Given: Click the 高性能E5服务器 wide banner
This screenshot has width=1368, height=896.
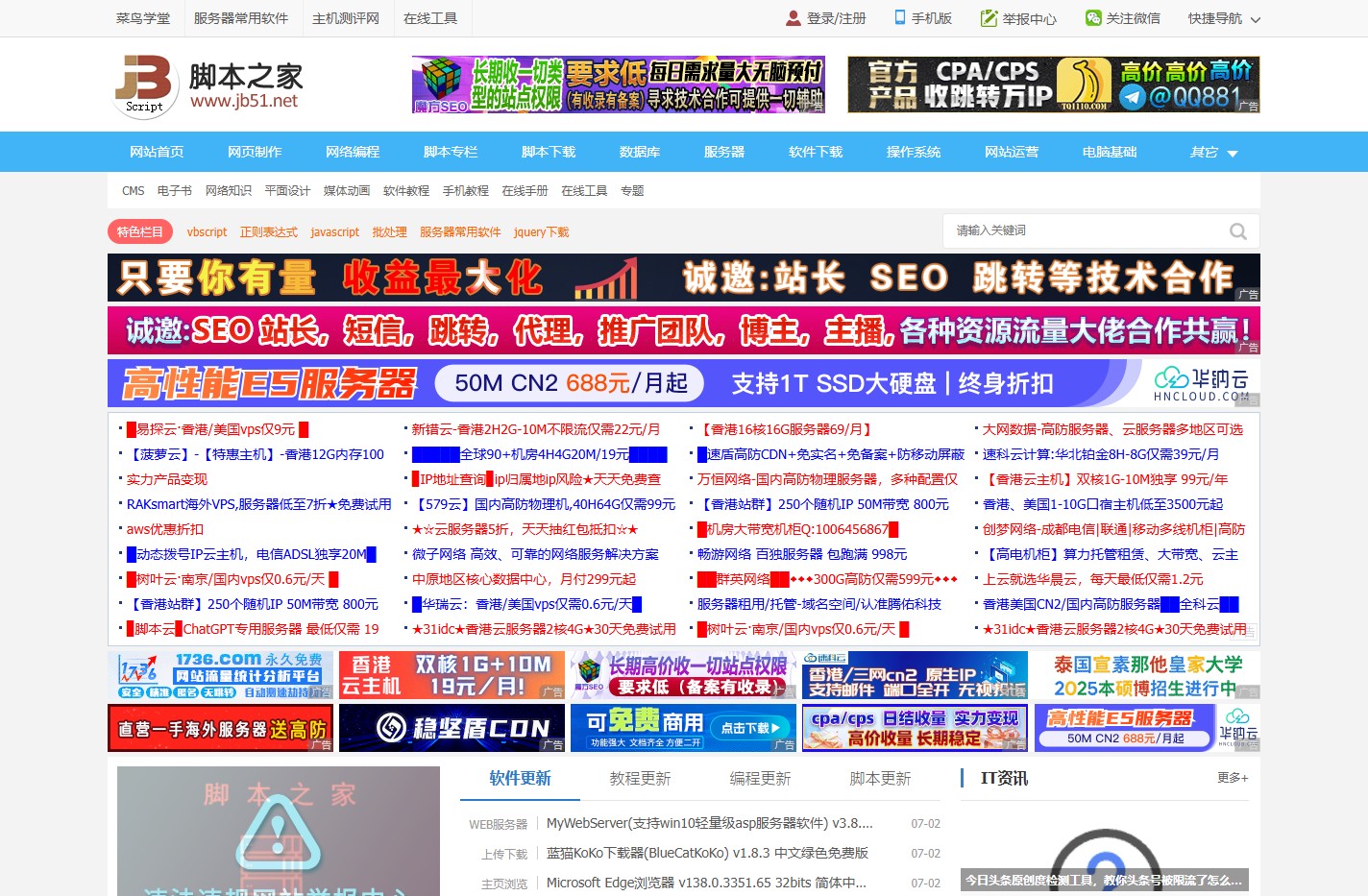Looking at the screenshot, I should pos(684,383).
